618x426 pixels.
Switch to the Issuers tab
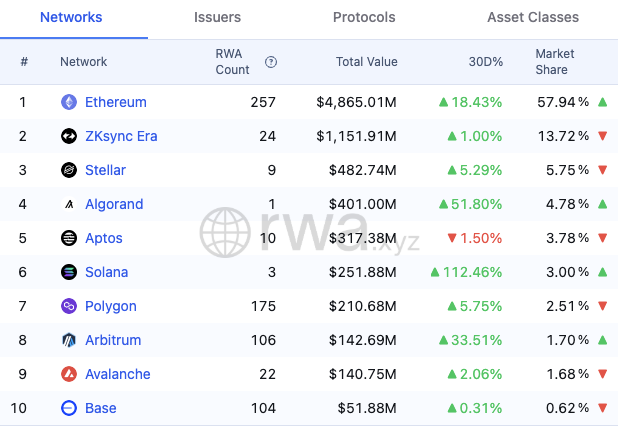coord(216,18)
